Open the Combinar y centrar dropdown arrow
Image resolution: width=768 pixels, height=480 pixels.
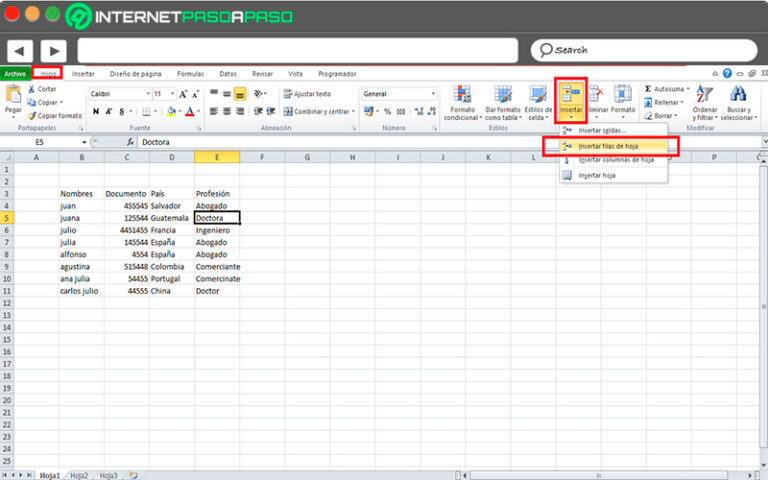pyautogui.click(x=353, y=112)
